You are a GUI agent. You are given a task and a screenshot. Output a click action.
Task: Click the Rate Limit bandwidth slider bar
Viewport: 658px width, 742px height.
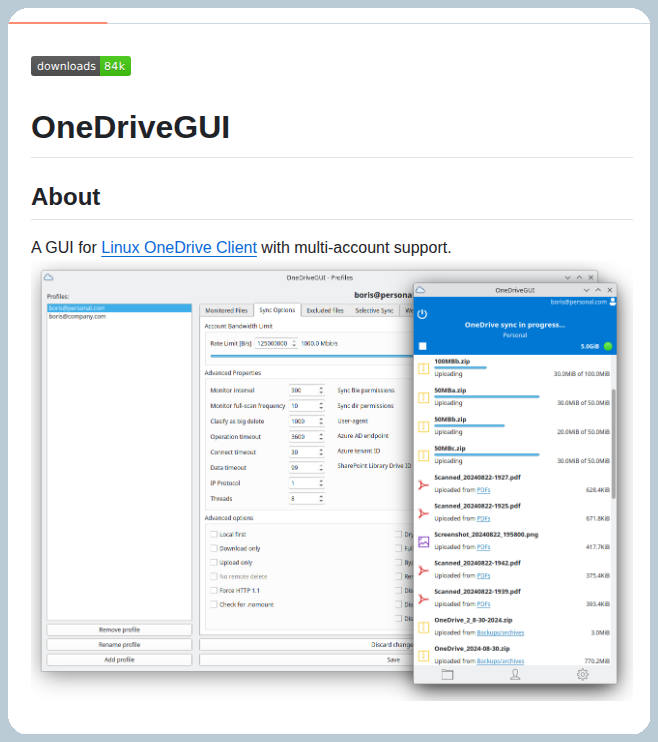coord(311,356)
